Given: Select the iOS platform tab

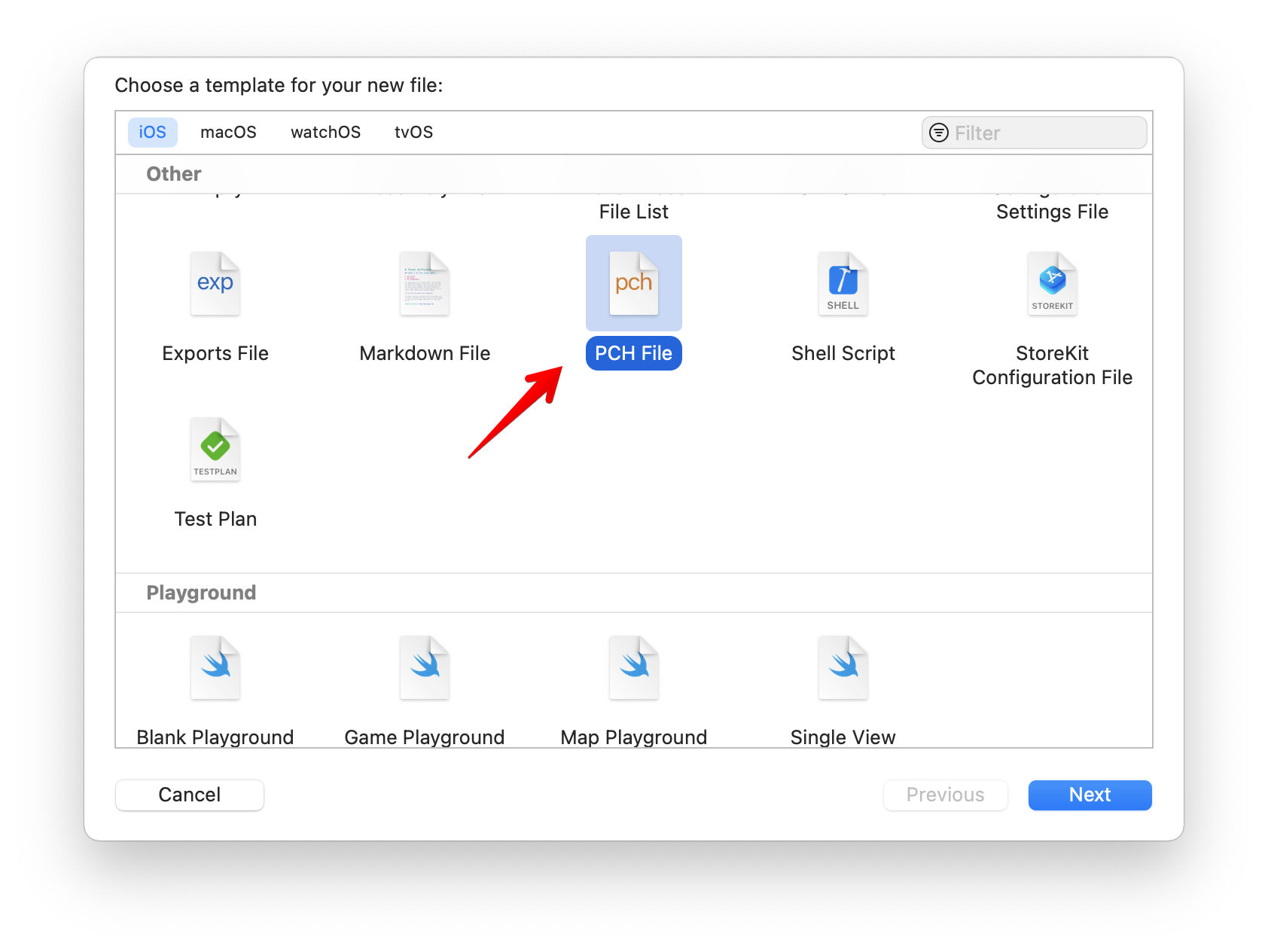Looking at the screenshot, I should [152, 133].
